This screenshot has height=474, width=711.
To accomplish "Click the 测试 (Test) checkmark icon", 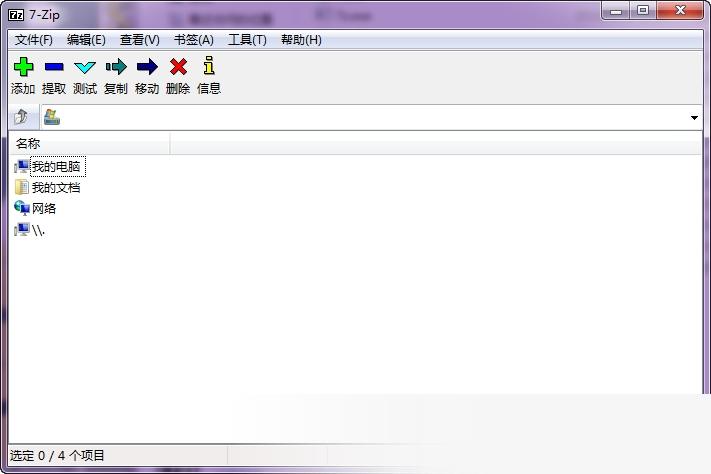I will (x=85, y=68).
